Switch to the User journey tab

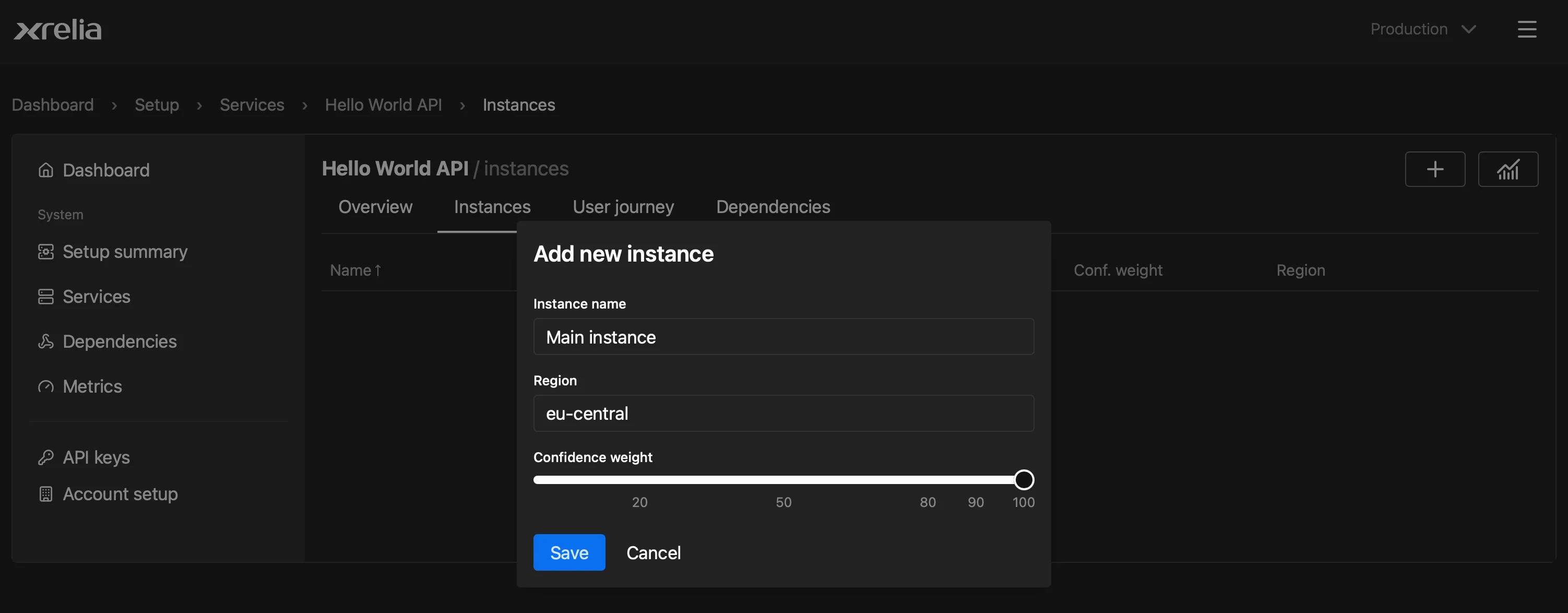(x=623, y=207)
